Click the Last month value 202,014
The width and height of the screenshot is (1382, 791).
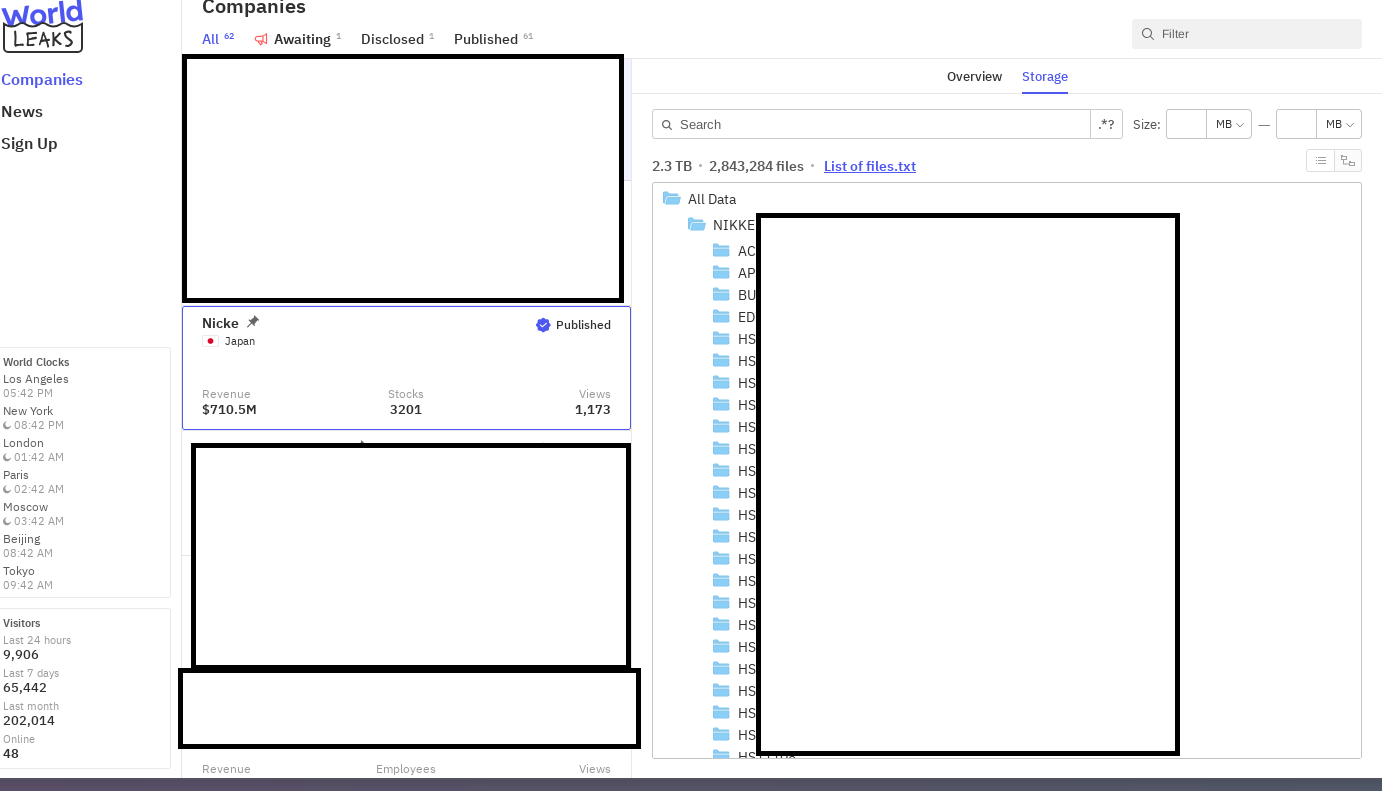[29, 721]
